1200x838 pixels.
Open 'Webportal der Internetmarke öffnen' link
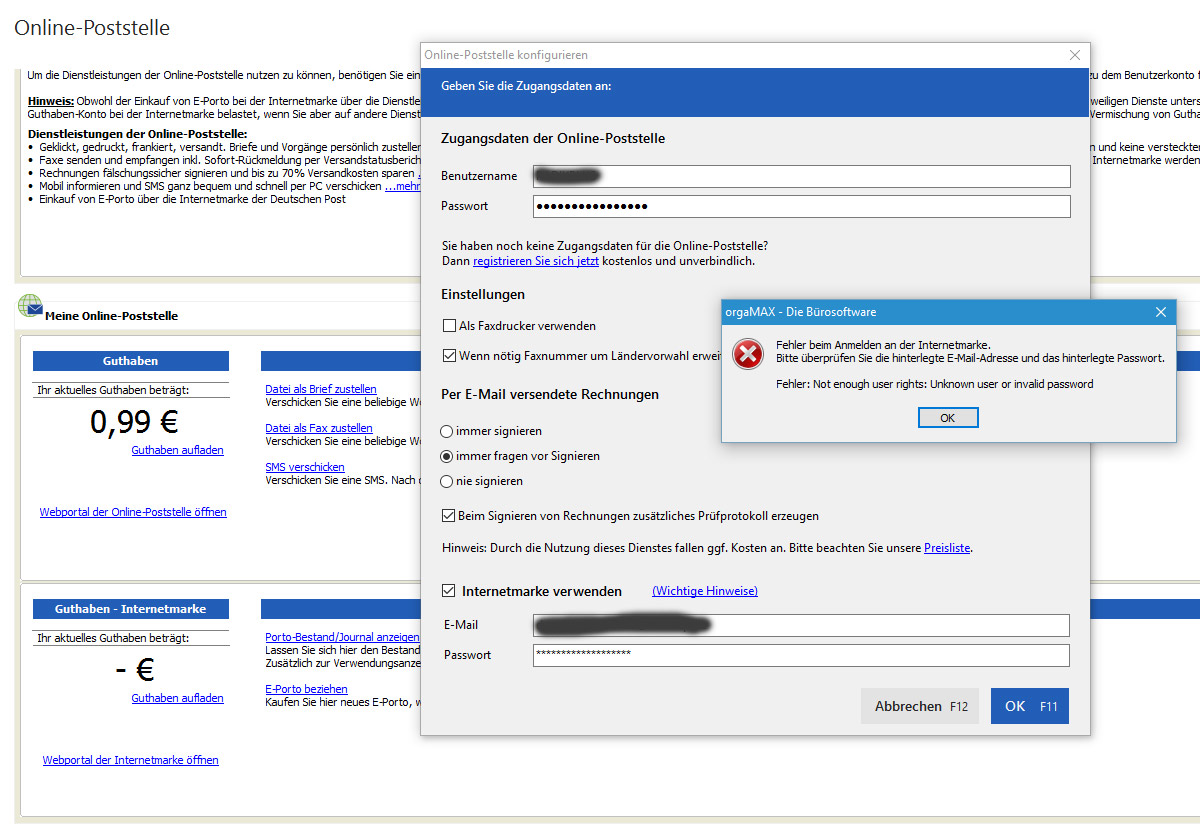(x=130, y=760)
